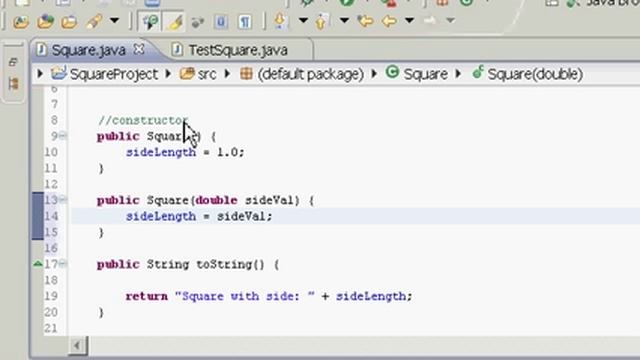This screenshot has height=360, width=640.
Task: Open the Previous Annotation dropdown arrow
Action: 344,20
